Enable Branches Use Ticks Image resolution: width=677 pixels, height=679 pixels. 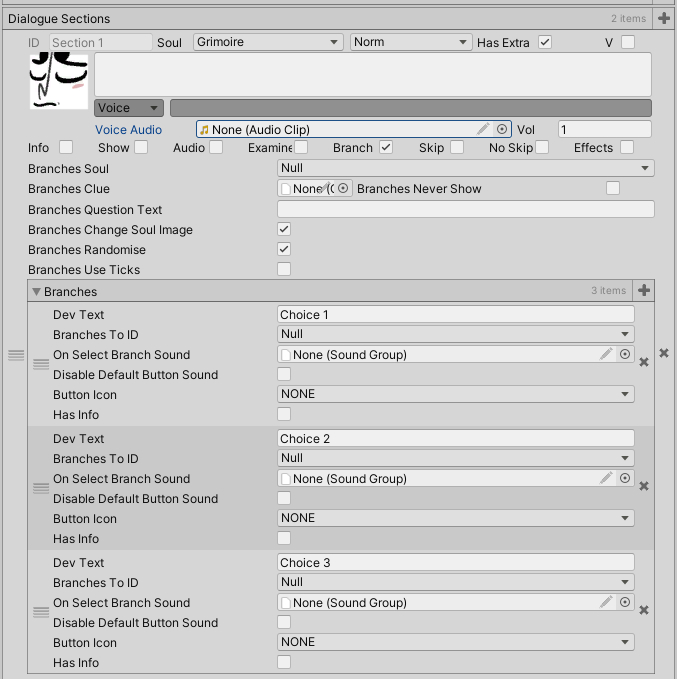(284, 269)
